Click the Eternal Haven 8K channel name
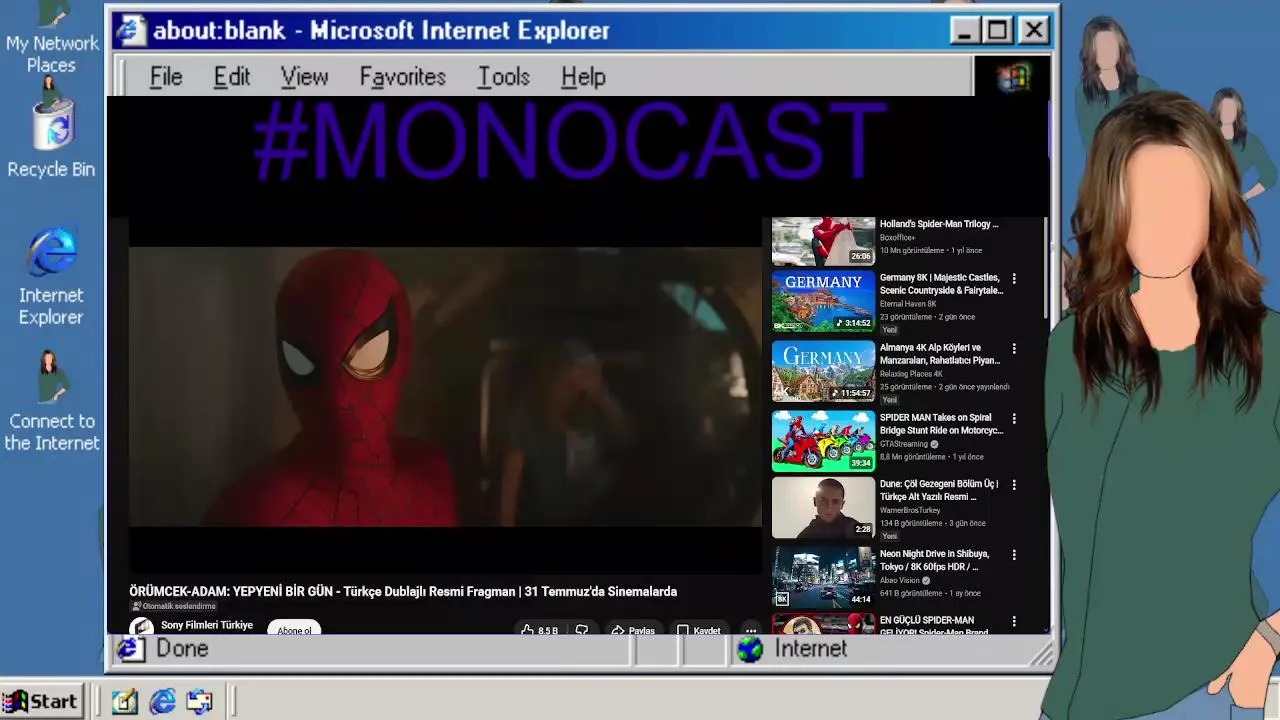Screen dimensions: 1280x720 click(908, 304)
